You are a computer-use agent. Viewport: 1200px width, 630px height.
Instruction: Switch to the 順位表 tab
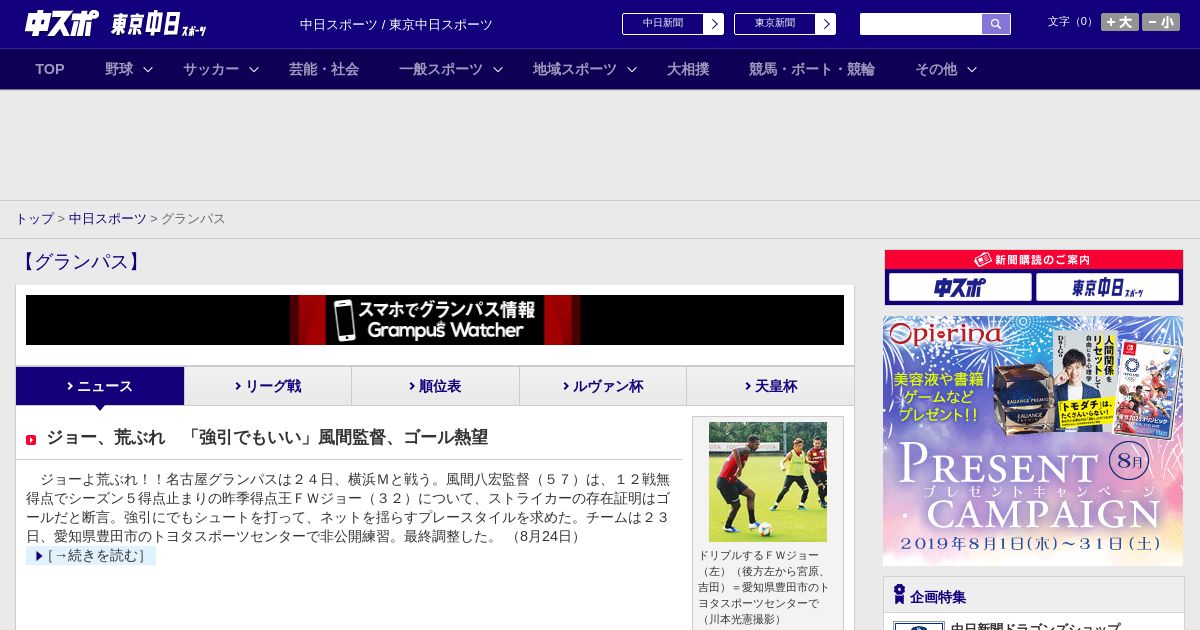435,386
